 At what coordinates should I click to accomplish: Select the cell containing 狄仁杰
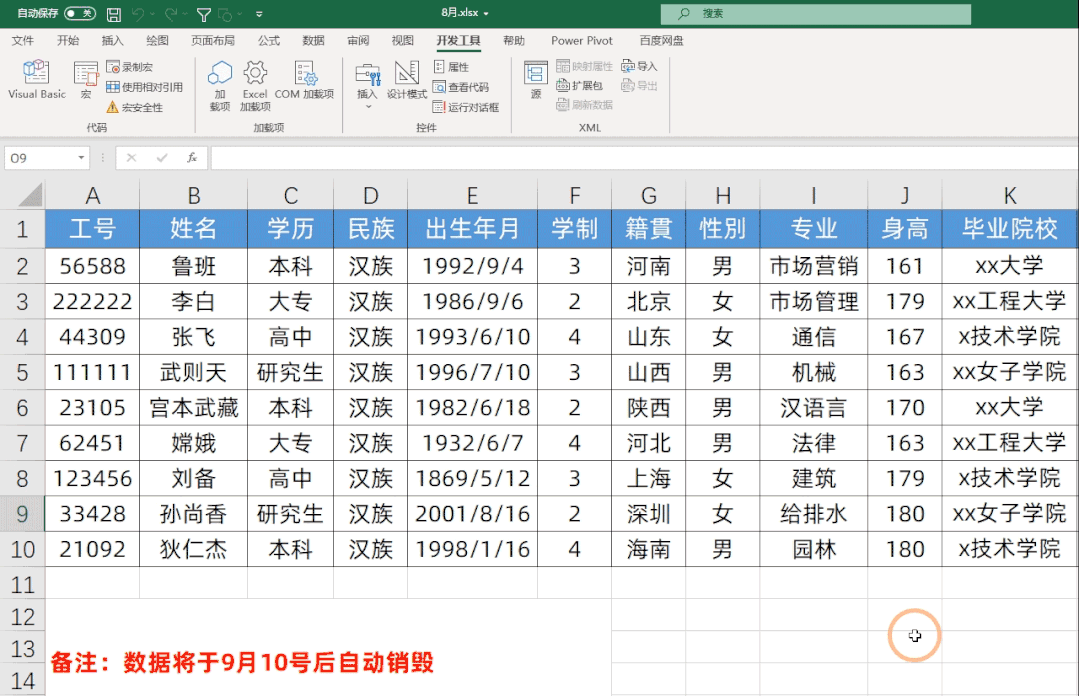click(x=193, y=549)
